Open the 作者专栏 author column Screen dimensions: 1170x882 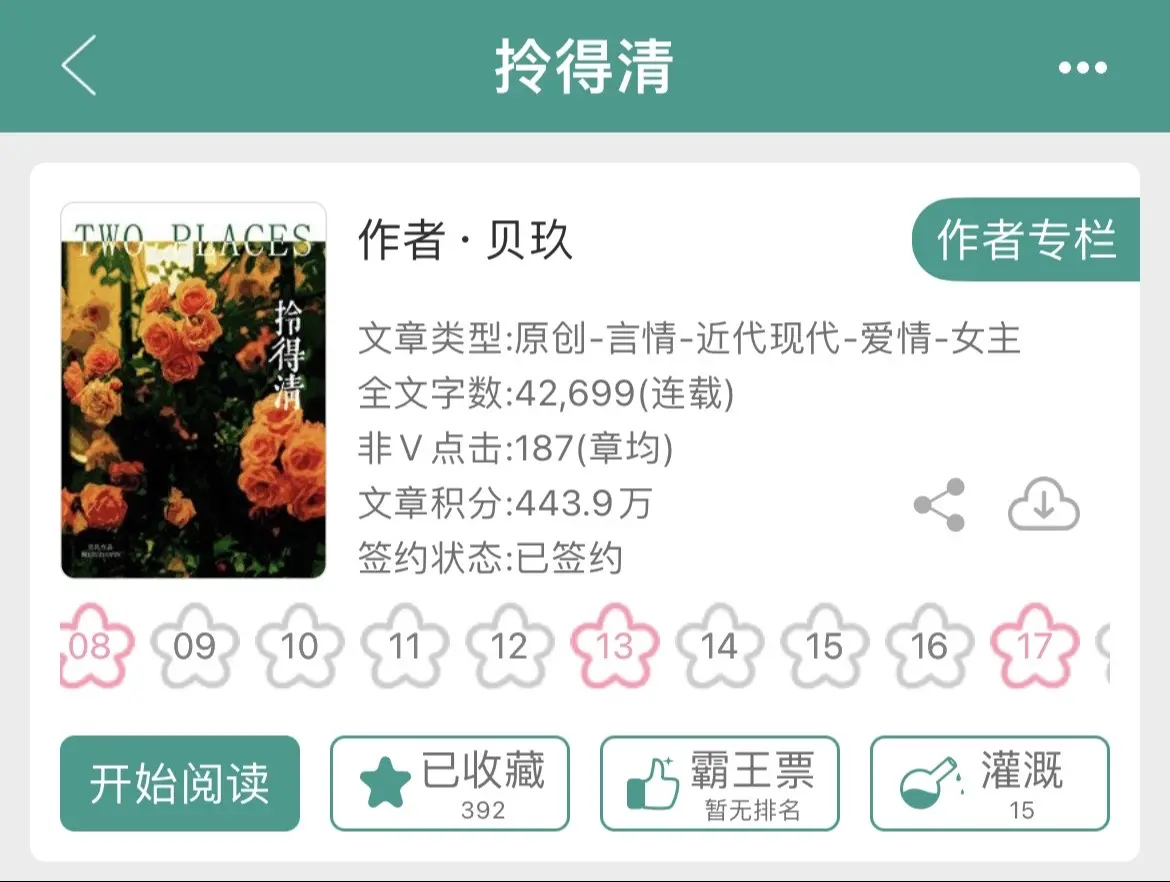[1026, 240]
